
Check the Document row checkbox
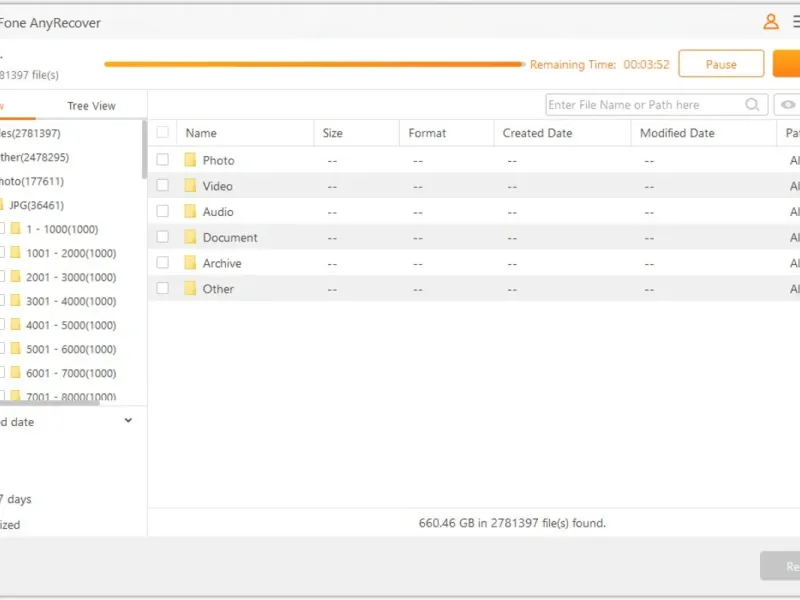click(162, 237)
